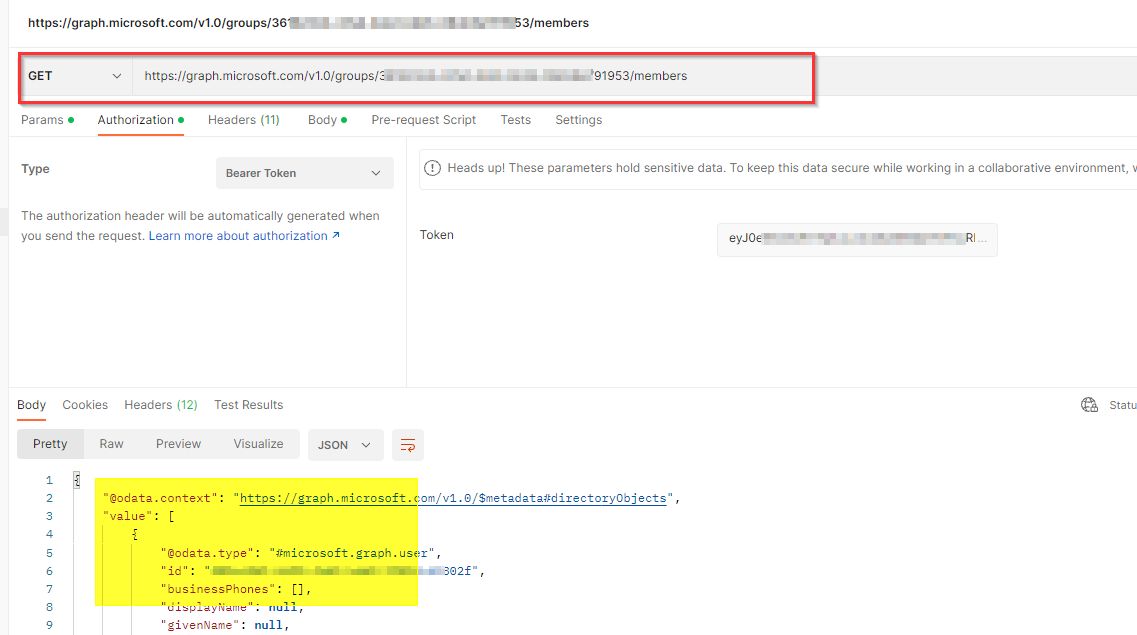Image resolution: width=1137 pixels, height=635 pixels.
Task: Open the Visualize response view
Action: [x=258, y=444]
